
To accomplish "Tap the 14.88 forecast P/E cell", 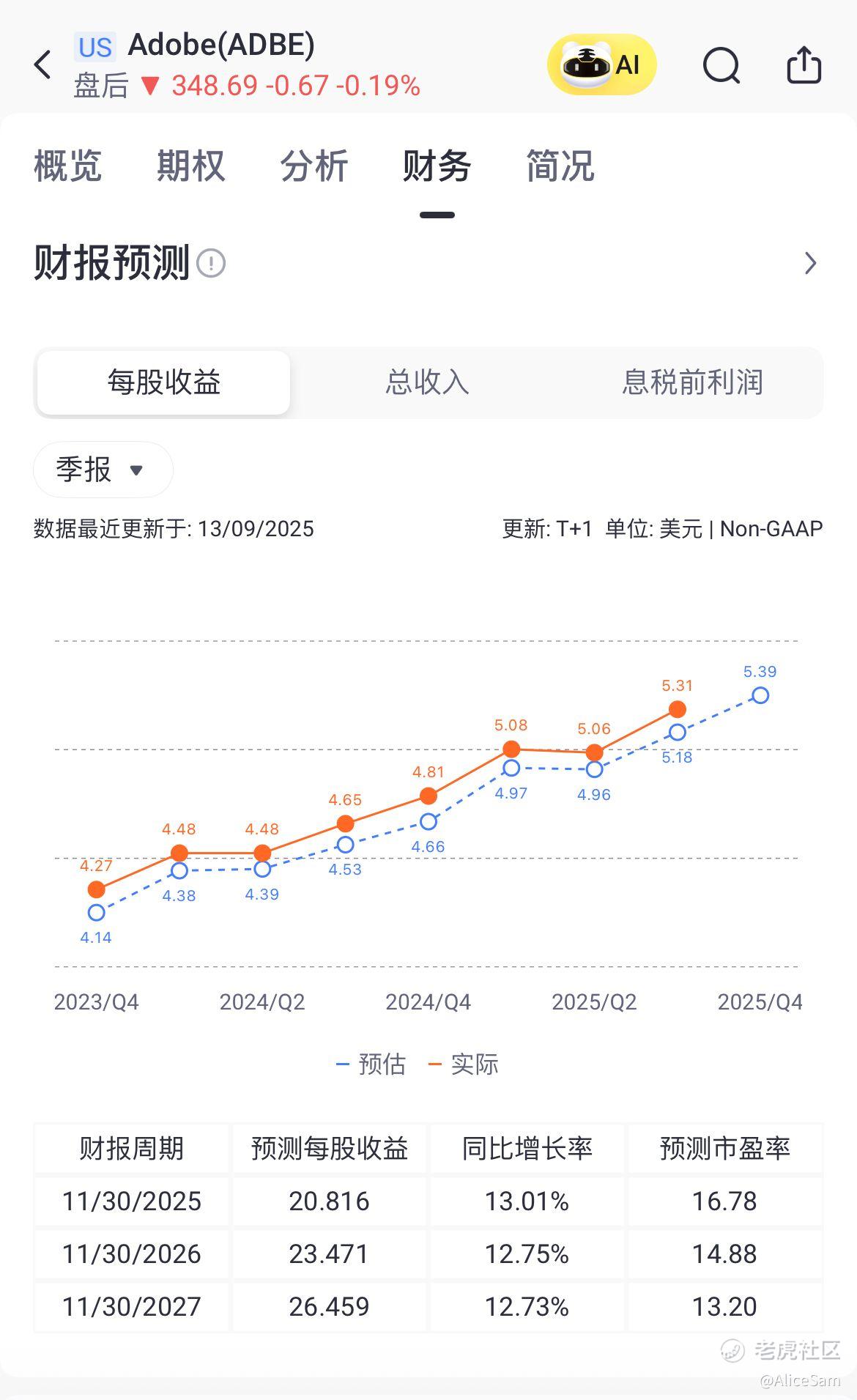I will click(x=725, y=1254).
